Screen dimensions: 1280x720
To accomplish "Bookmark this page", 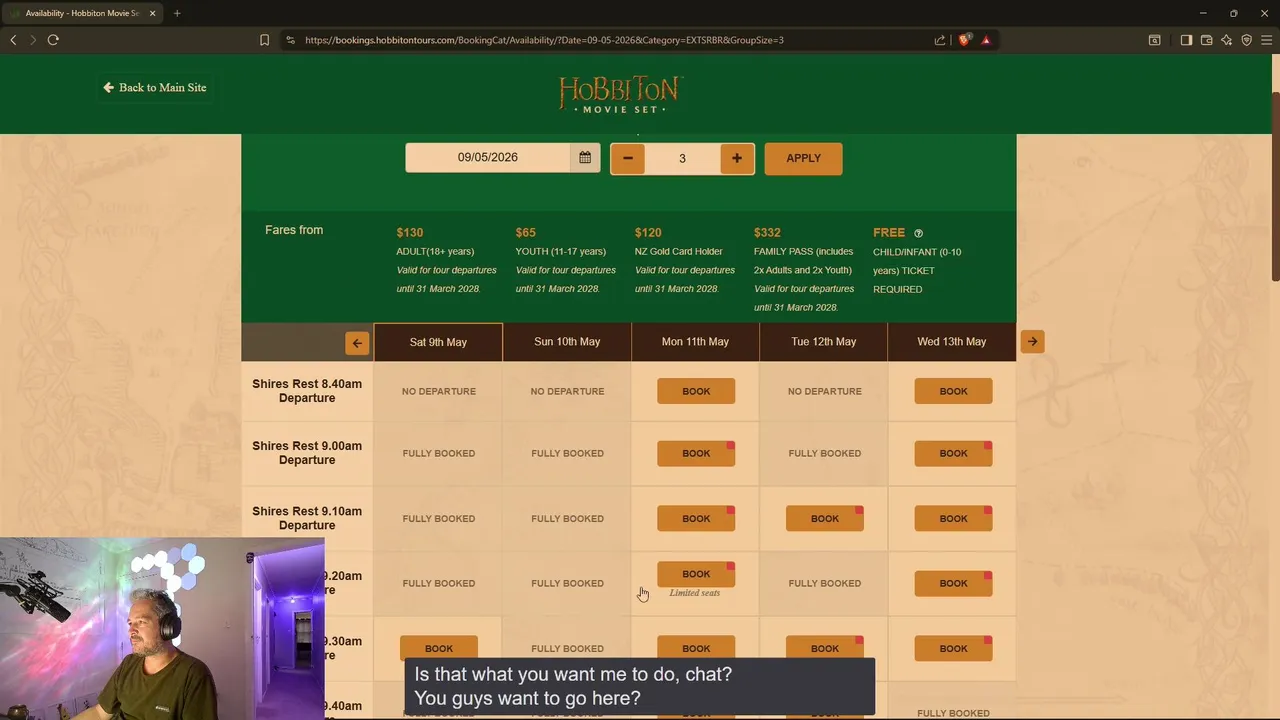I will point(264,40).
